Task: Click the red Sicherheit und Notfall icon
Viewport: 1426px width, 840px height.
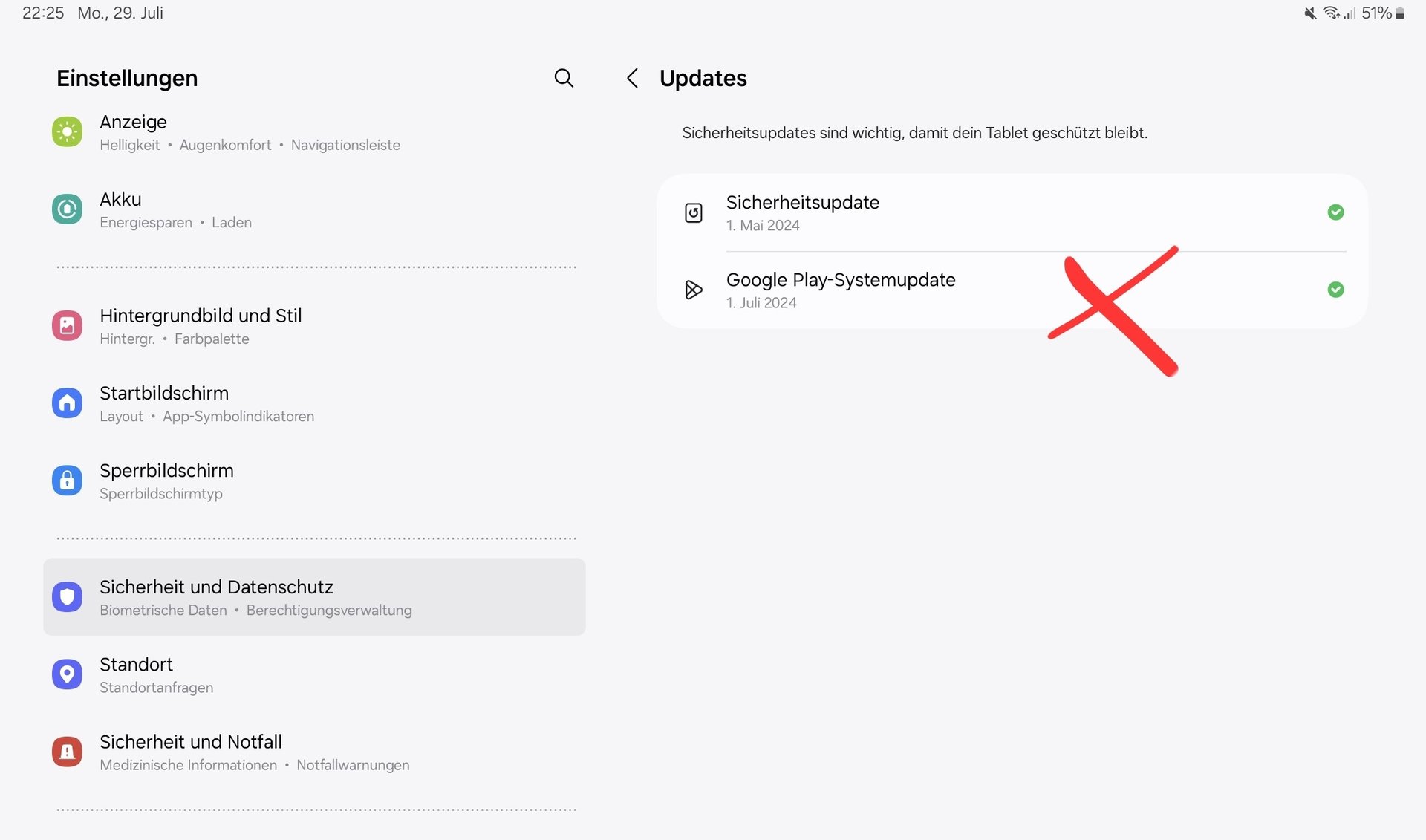Action: [67, 752]
